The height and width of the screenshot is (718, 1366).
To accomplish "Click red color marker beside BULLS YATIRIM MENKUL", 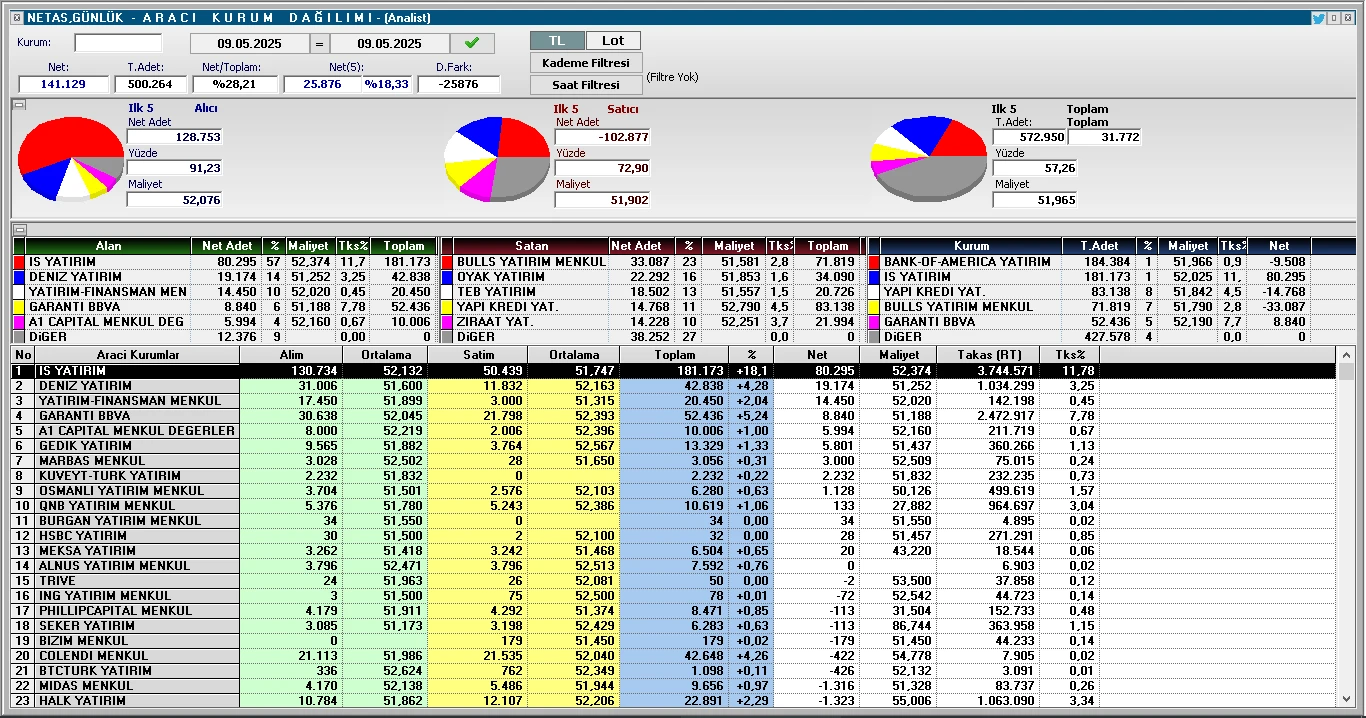I will click(x=447, y=262).
